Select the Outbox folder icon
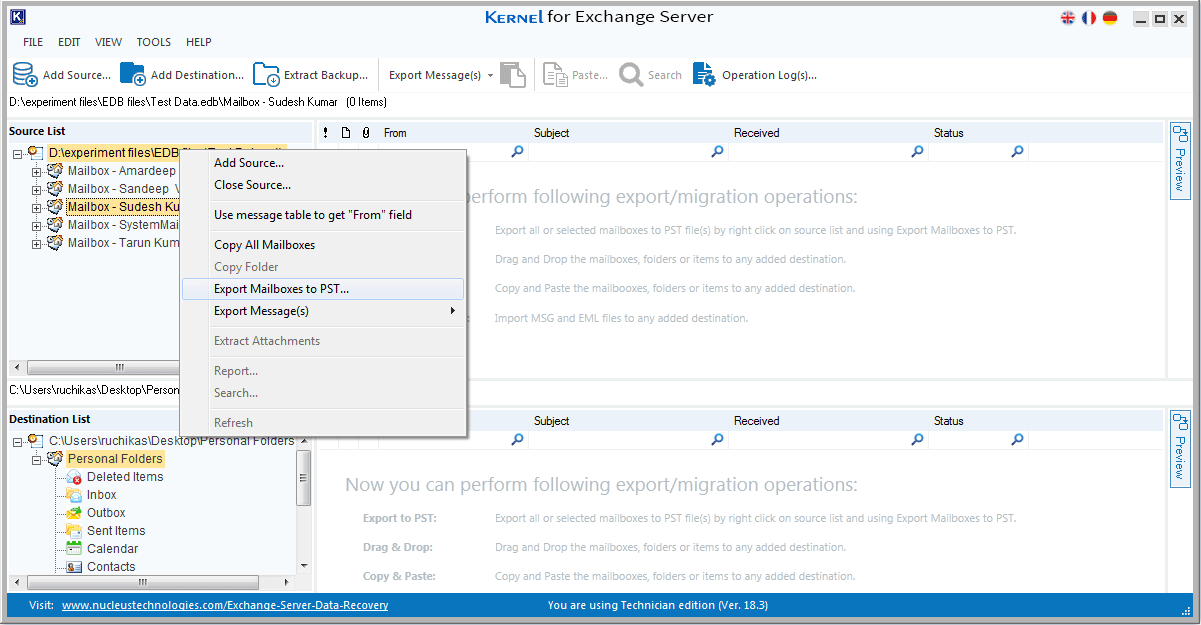Screen dimensions: 1201x625 (74, 513)
